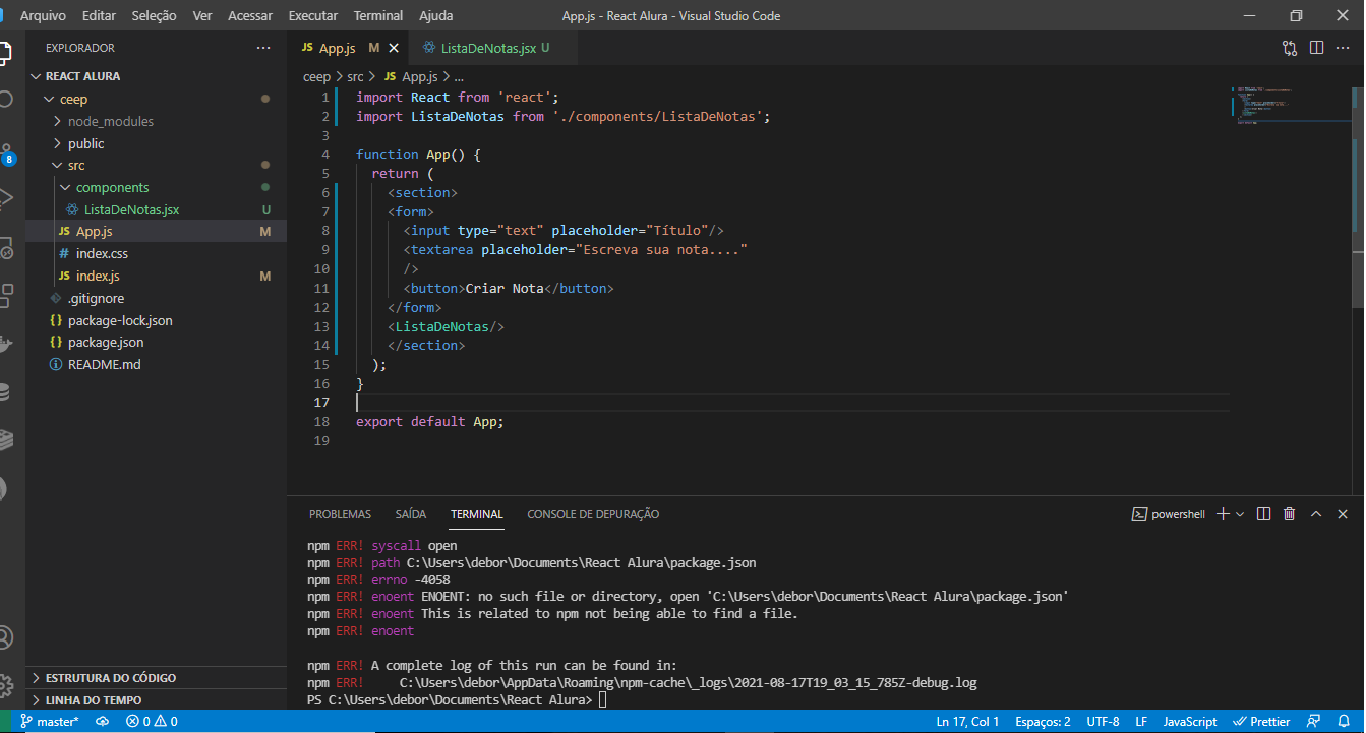The width and height of the screenshot is (1366, 733).
Task: Open the Extensions view icon
Action: click(5, 295)
